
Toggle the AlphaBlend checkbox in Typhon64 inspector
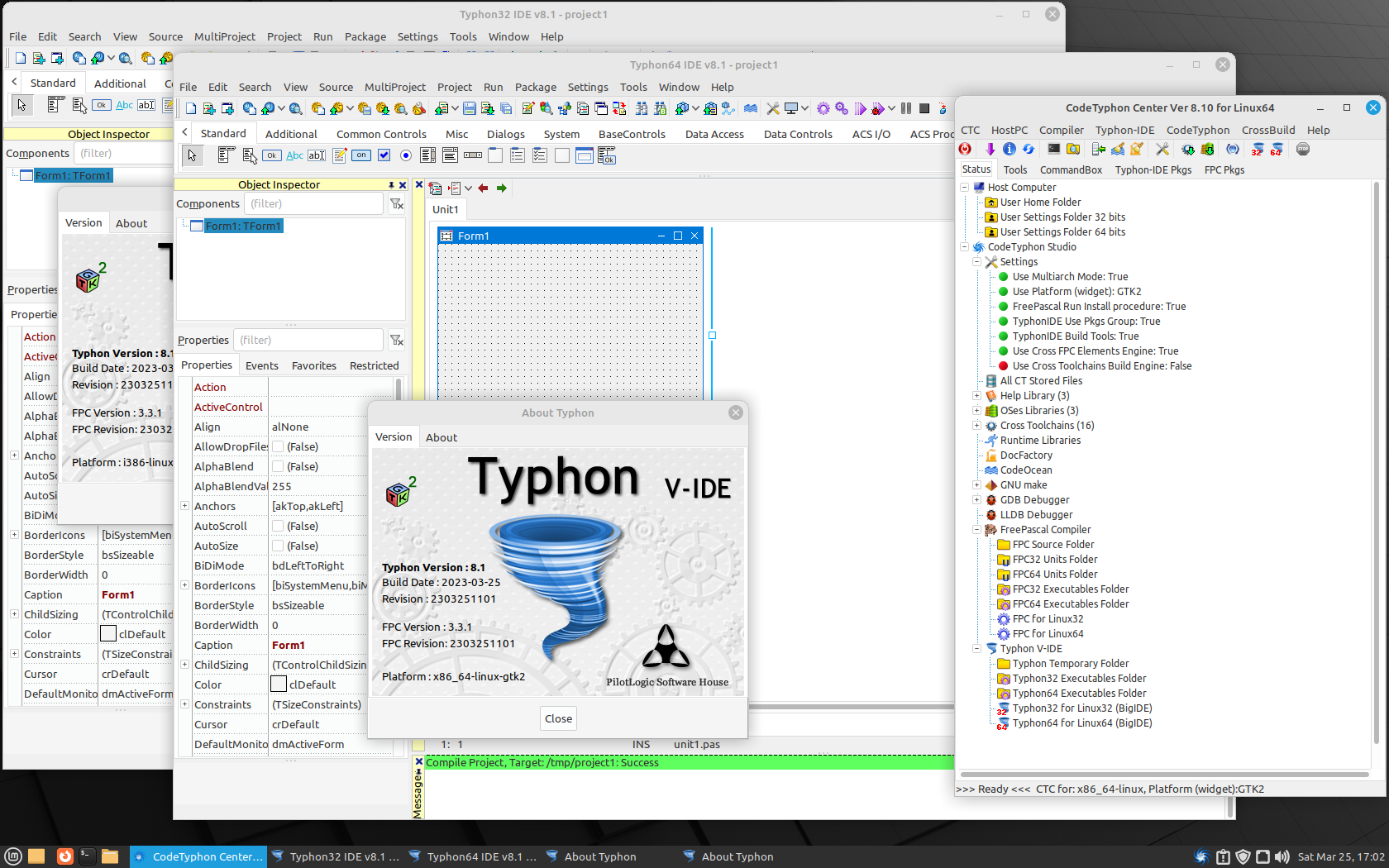coord(278,466)
